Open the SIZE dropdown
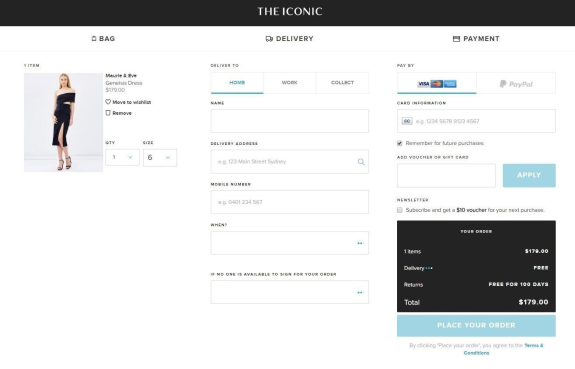The image size is (575, 369). [160, 158]
